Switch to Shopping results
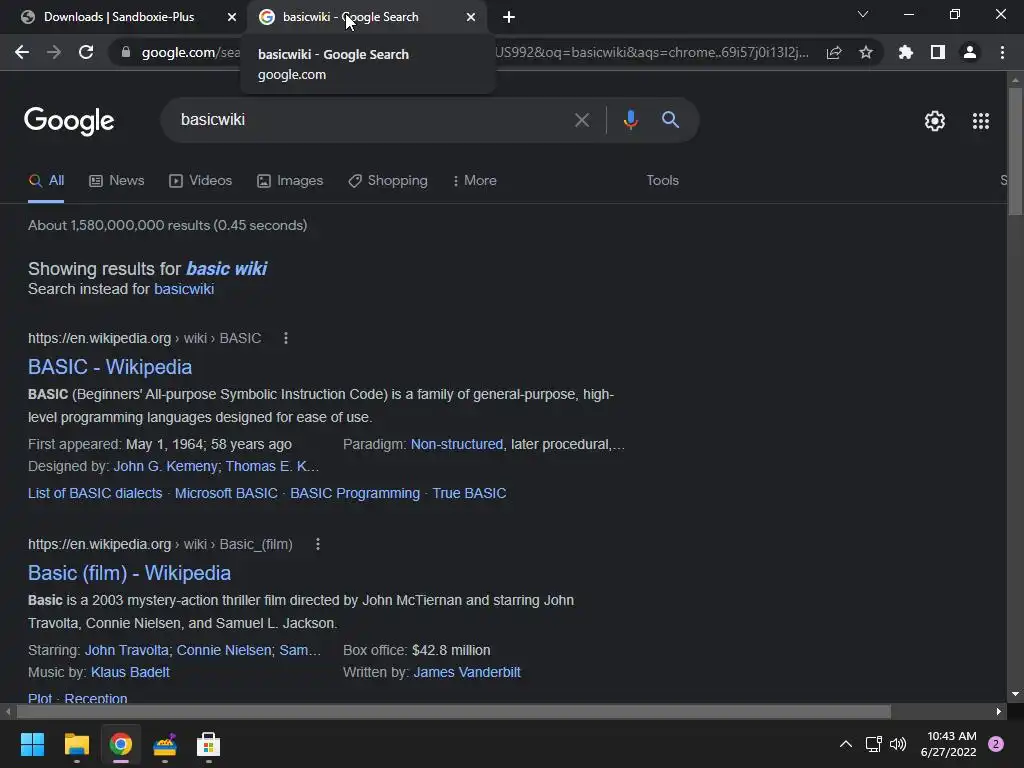 388,181
